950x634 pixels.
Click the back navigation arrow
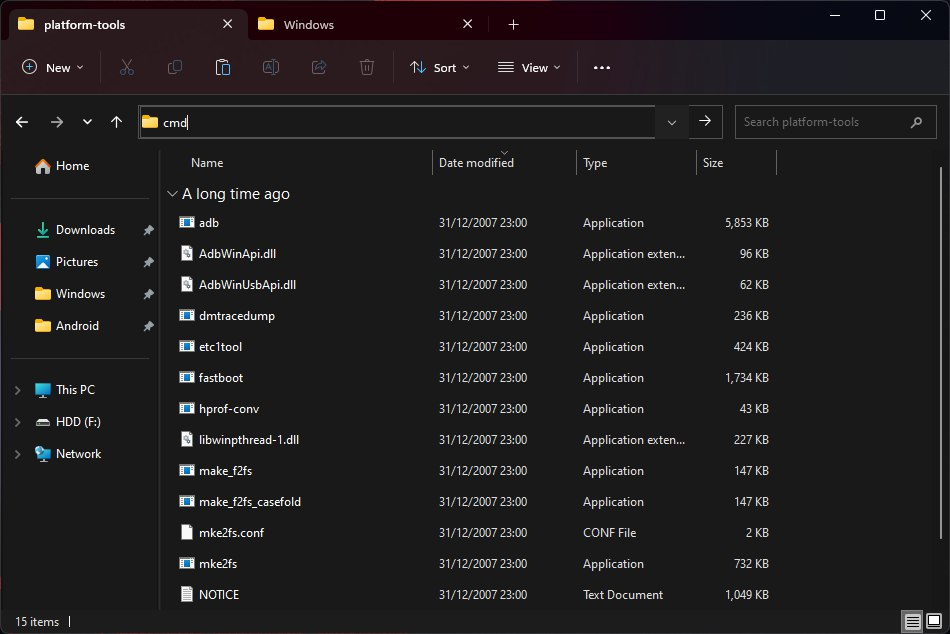[22, 122]
